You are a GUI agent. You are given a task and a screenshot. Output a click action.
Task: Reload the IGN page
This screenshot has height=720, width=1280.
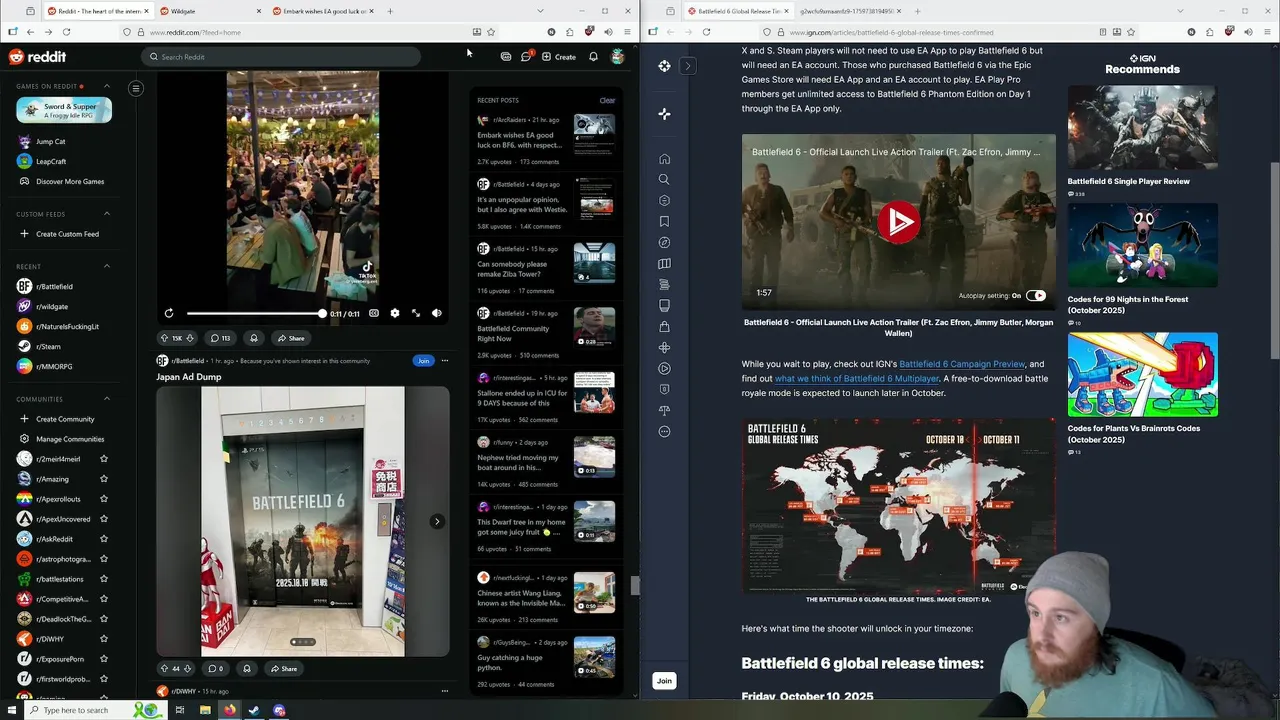click(x=706, y=32)
